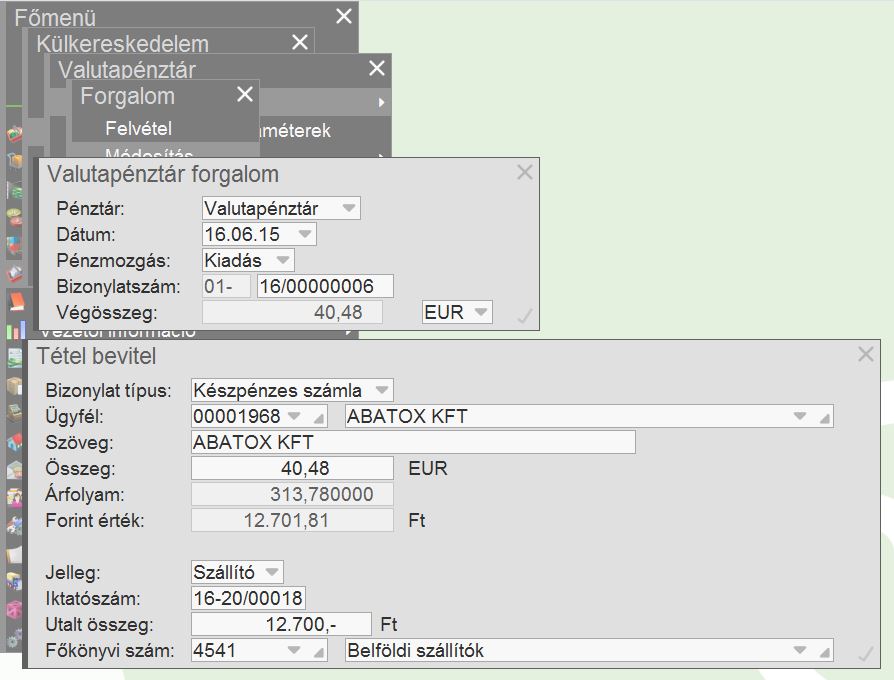Confirm Tétel bevitel with the checkmark
The image size is (894, 680).
(865, 653)
